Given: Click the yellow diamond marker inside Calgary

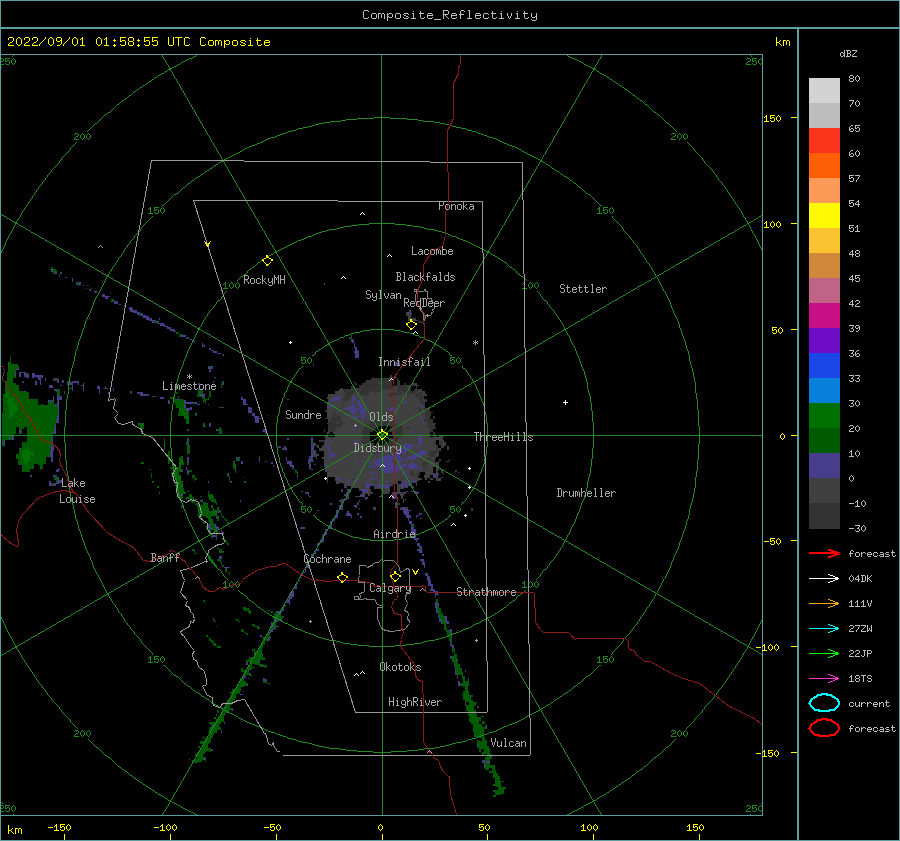Looking at the screenshot, I should tap(395, 576).
